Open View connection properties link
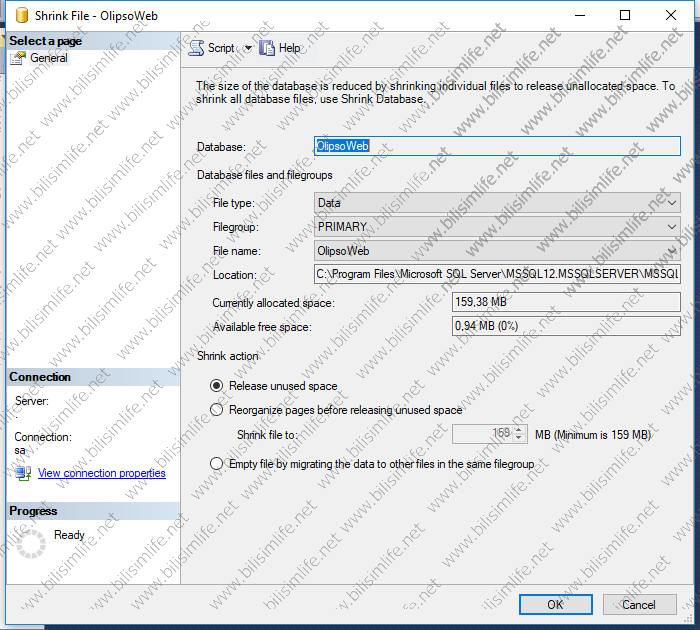 (x=102, y=473)
